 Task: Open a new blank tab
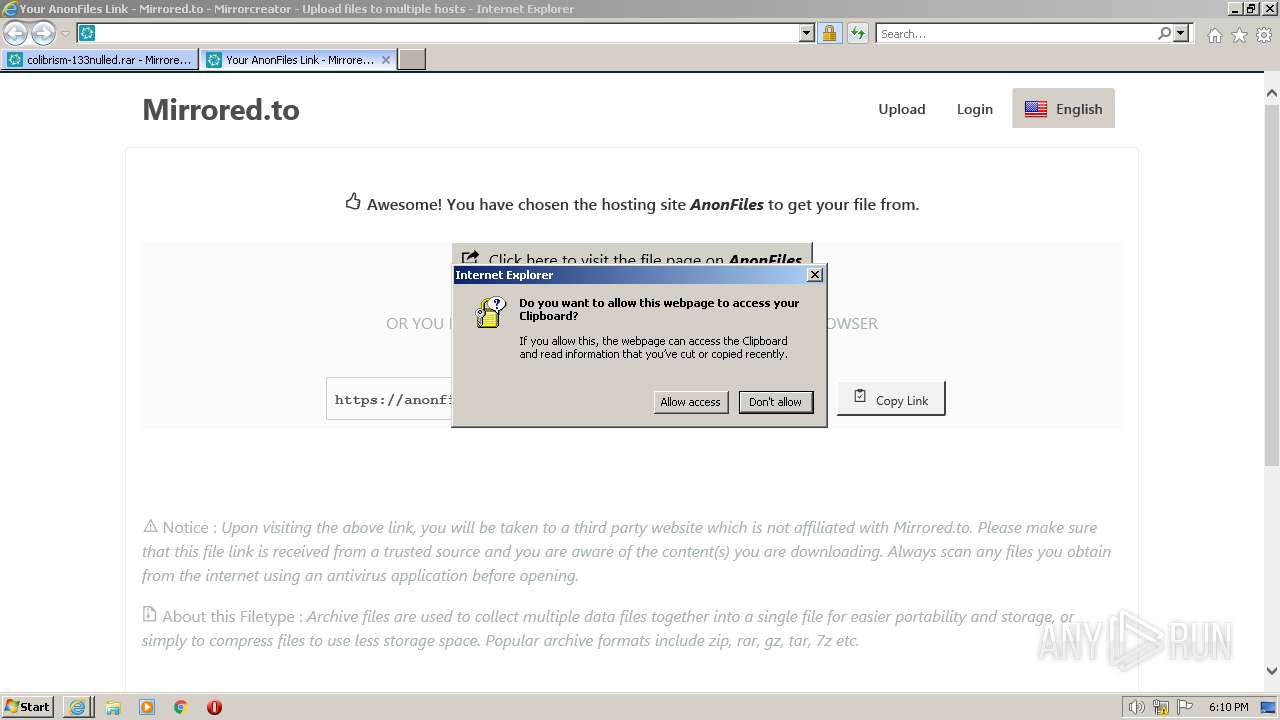(x=412, y=60)
